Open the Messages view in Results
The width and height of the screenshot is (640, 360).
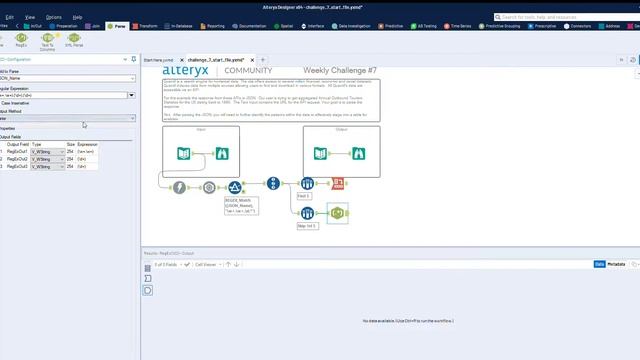pyautogui.click(x=148, y=278)
